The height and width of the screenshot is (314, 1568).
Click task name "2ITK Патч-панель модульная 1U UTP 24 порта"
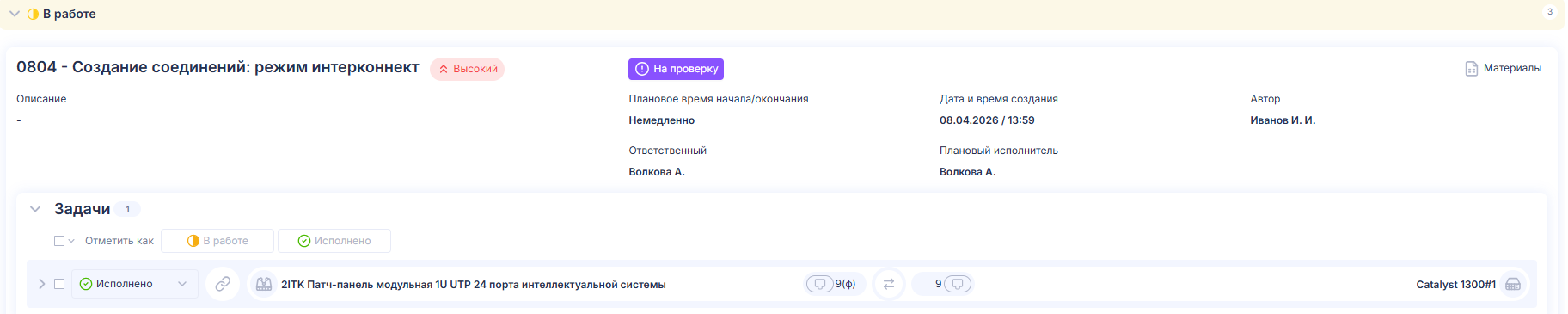point(473,285)
